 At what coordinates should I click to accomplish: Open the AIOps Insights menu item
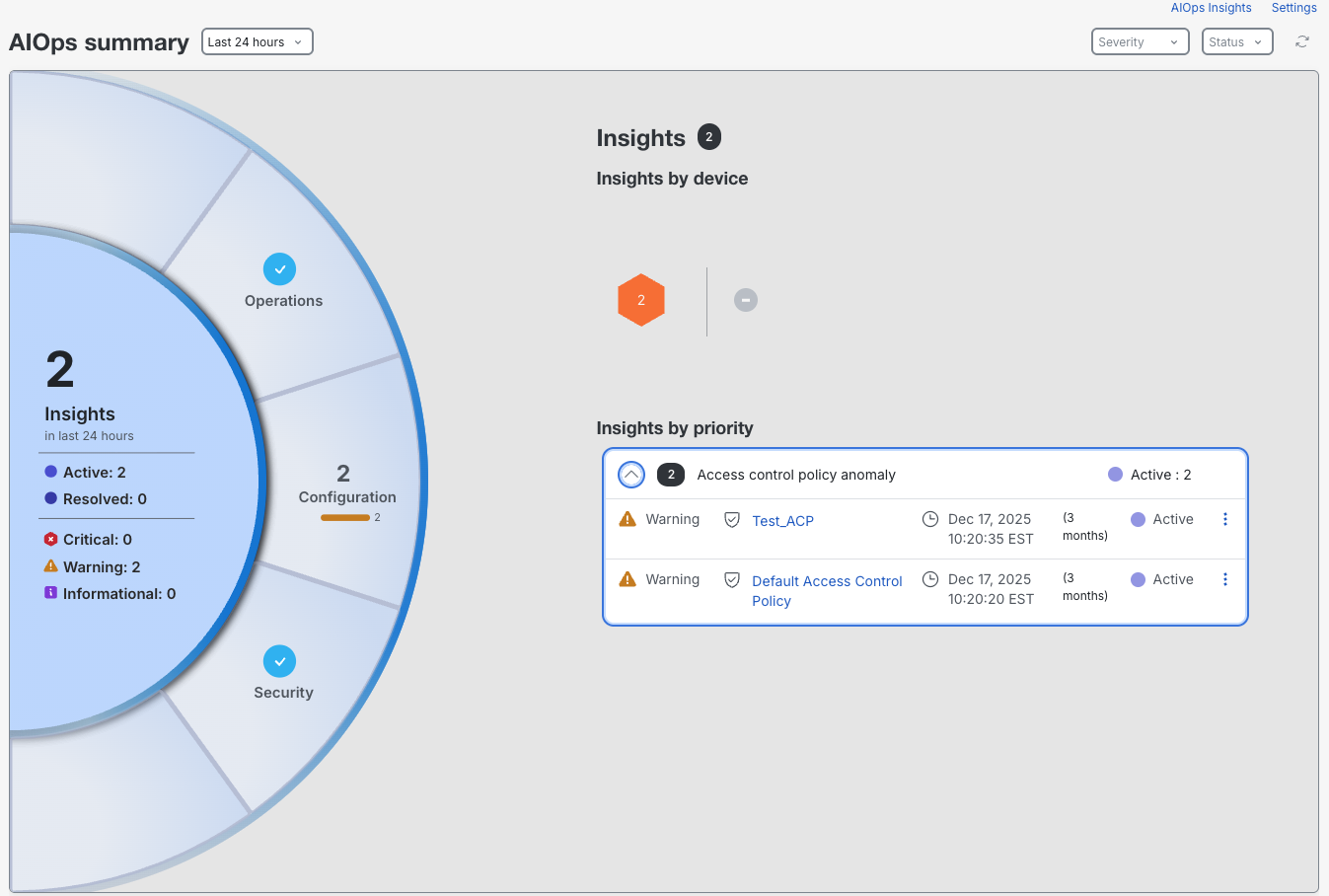(x=1211, y=8)
